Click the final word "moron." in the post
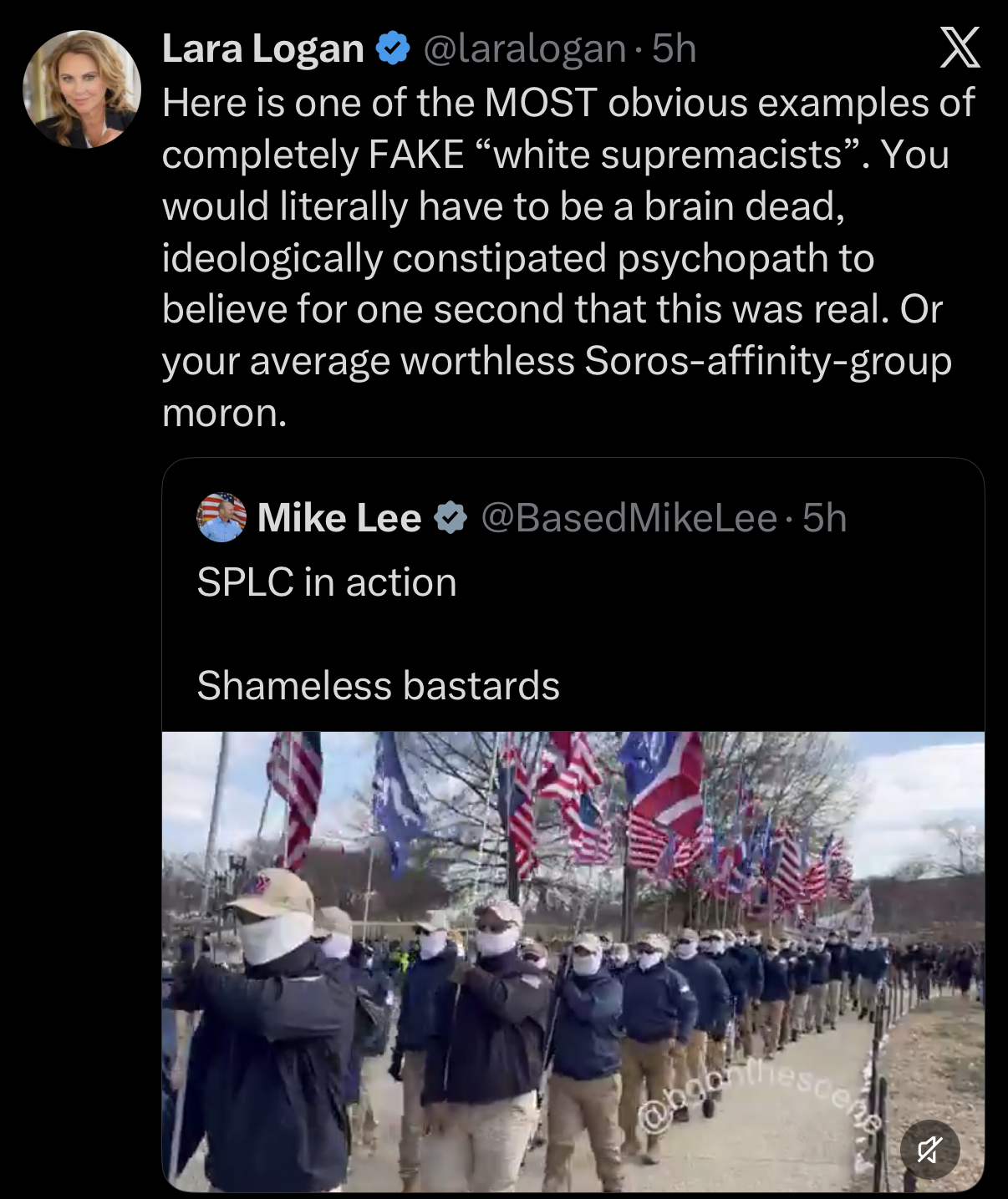1008x1199 pixels. tap(224, 413)
